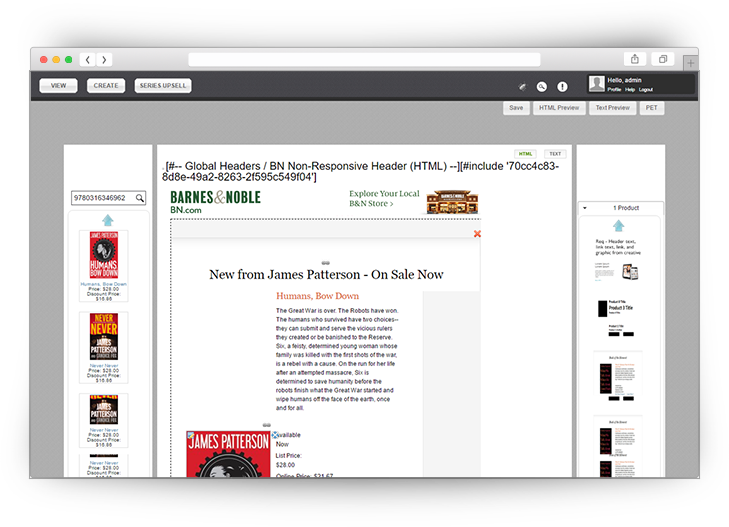The image size is (729, 527).
Task: Click the Logout link
Action: coord(646,90)
